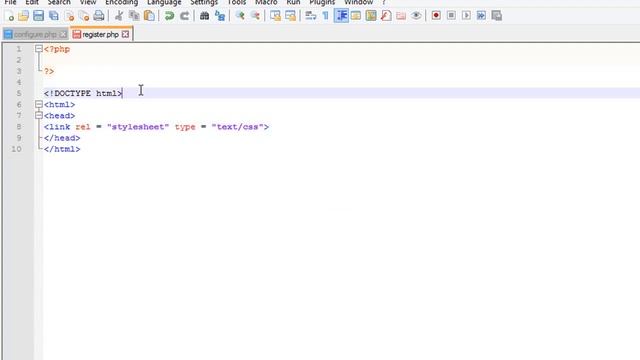Click the Copy icon
640x360 pixels.
[134, 16]
